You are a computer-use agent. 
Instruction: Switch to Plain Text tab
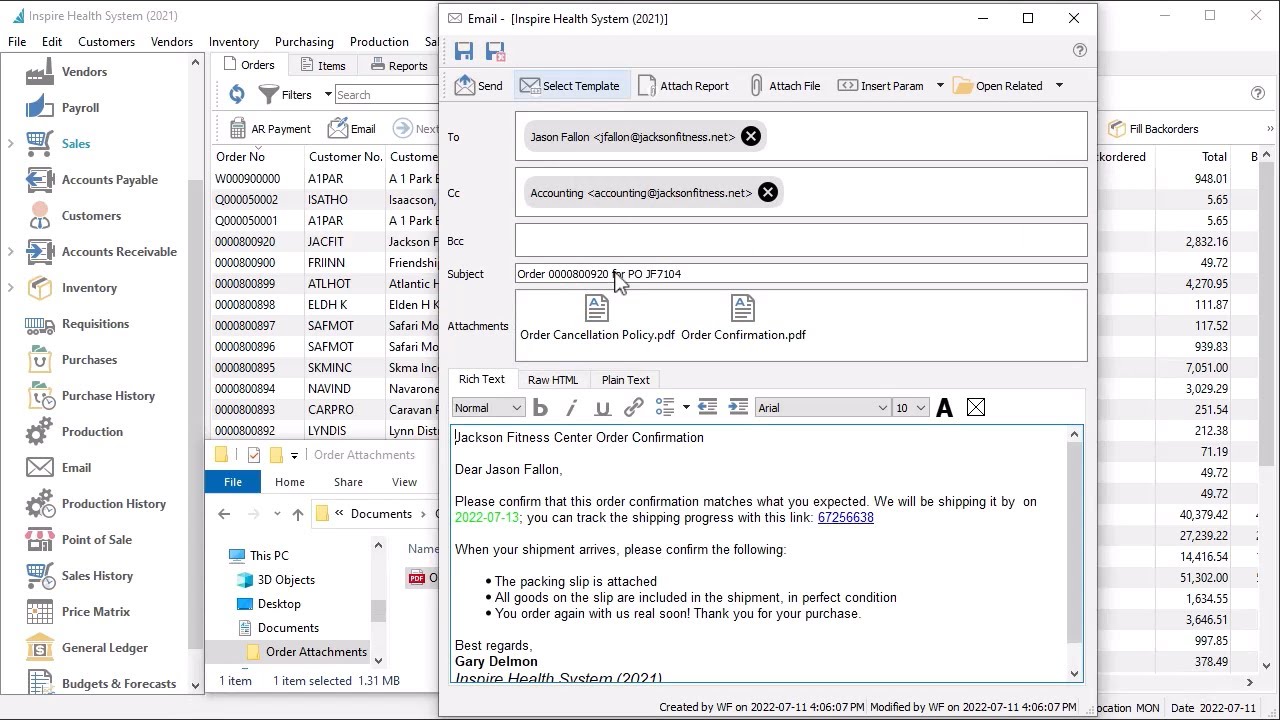point(626,380)
